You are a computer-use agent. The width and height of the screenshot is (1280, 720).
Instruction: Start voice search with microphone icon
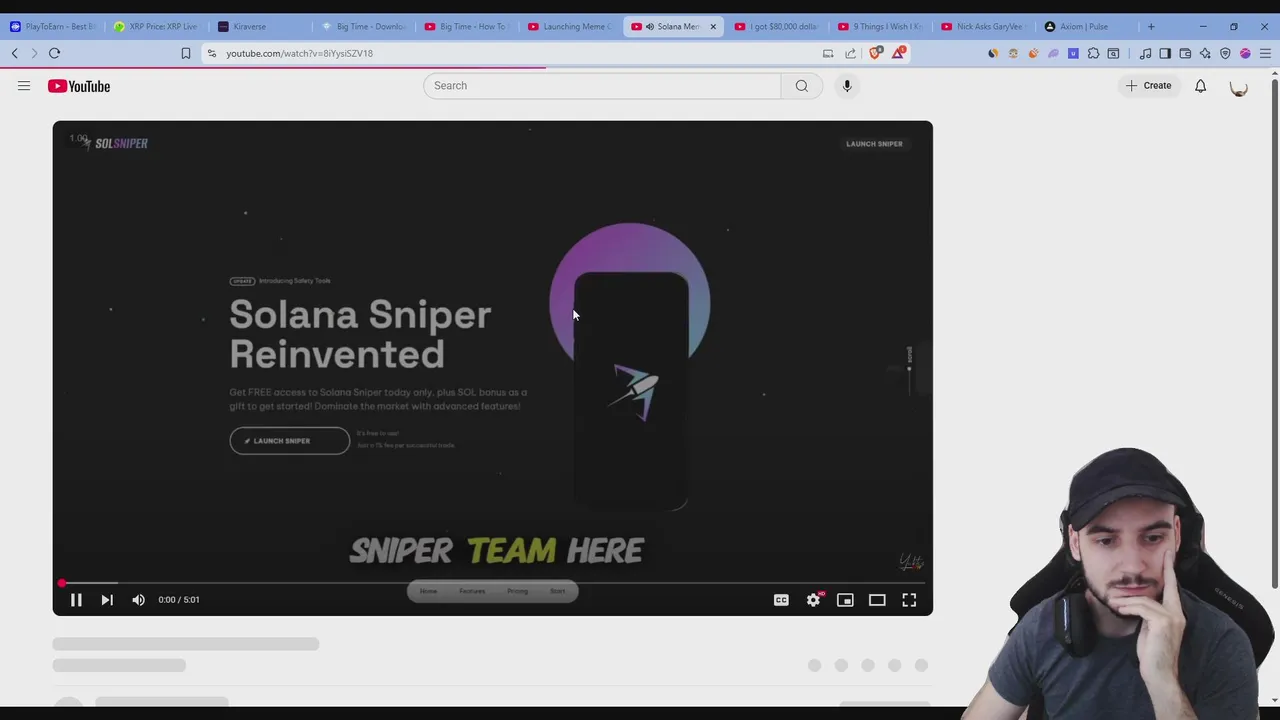[847, 86]
